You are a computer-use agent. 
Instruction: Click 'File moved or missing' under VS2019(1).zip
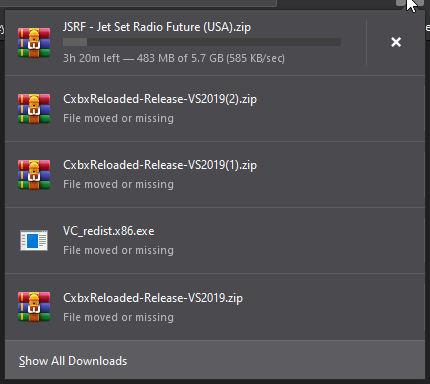click(x=118, y=184)
